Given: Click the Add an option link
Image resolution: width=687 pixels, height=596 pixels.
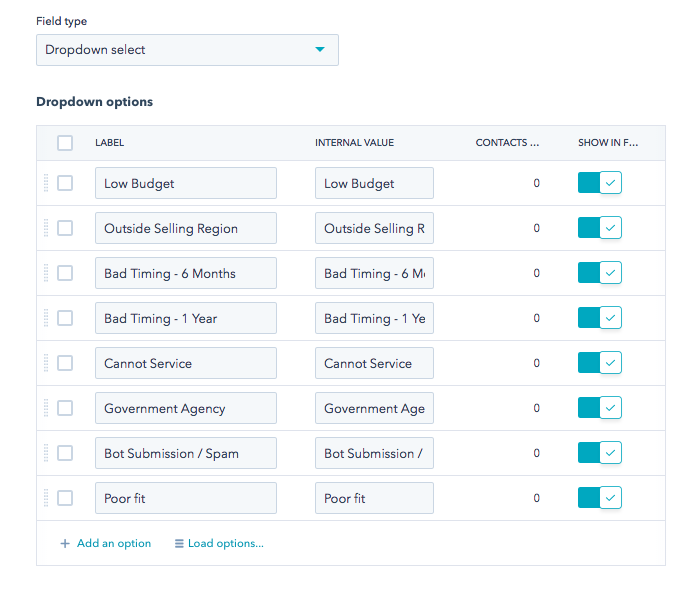Looking at the screenshot, I should point(113,544).
